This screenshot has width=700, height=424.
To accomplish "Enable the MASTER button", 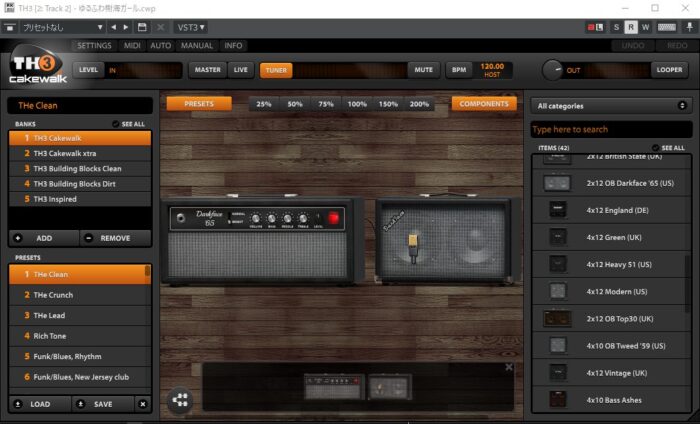I will (208, 70).
